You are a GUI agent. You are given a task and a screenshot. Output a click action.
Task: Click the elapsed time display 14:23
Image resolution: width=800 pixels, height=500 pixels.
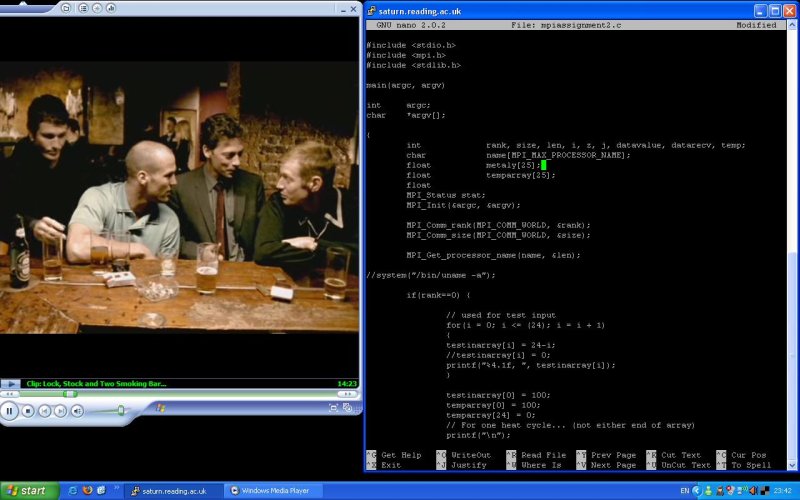(x=347, y=384)
